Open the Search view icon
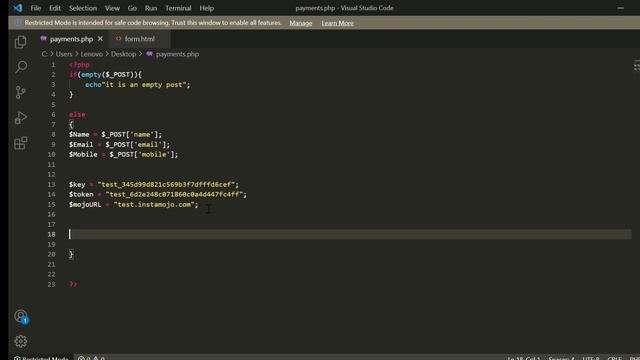 tap(20, 67)
